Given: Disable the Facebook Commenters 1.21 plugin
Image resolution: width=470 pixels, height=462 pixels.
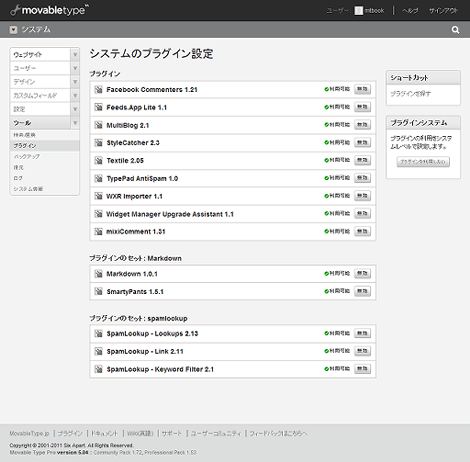Looking at the screenshot, I should pos(362,89).
